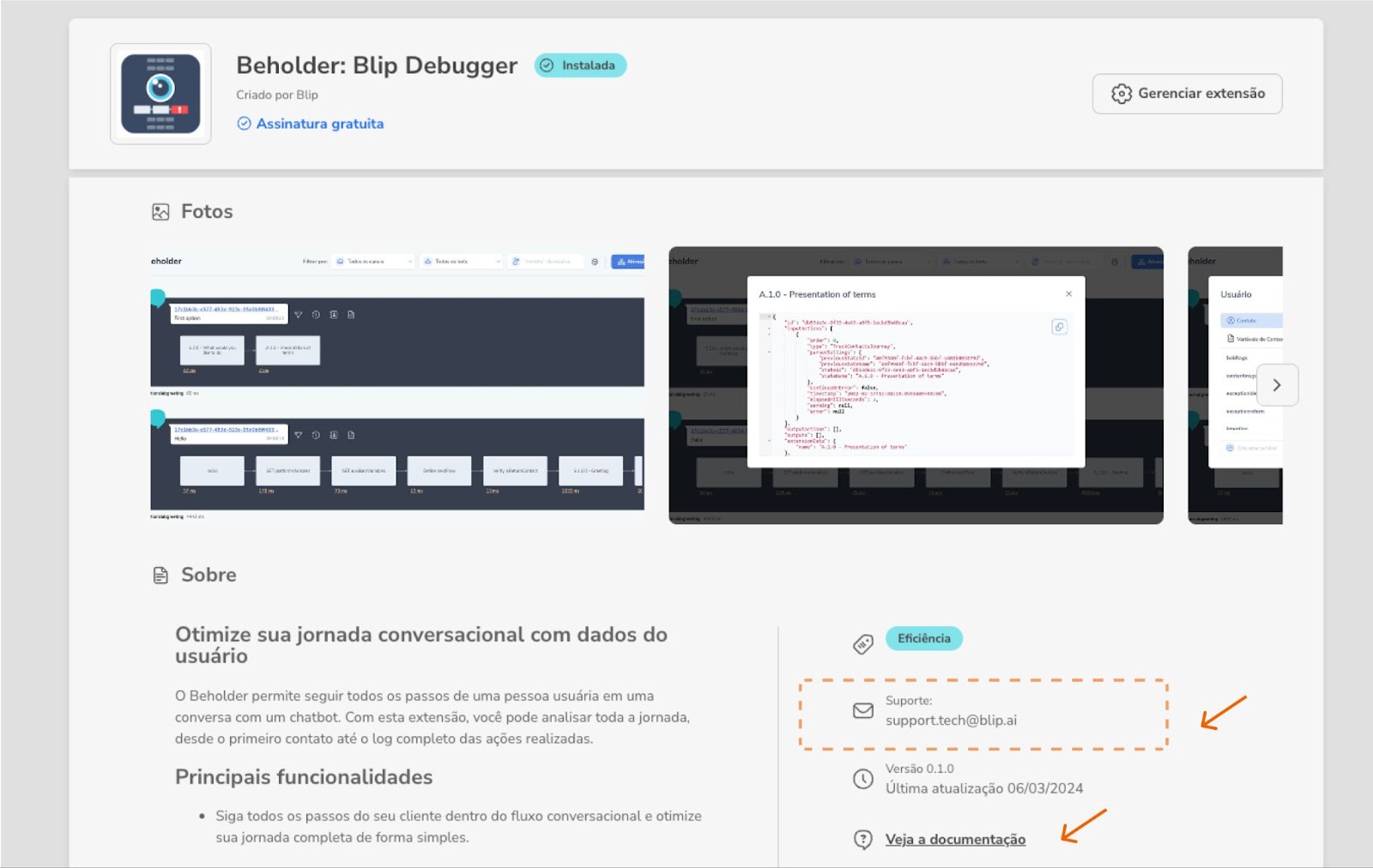This screenshot has width=1373, height=868.
Task: Open the Veja a documentação link
Action: pos(955,840)
